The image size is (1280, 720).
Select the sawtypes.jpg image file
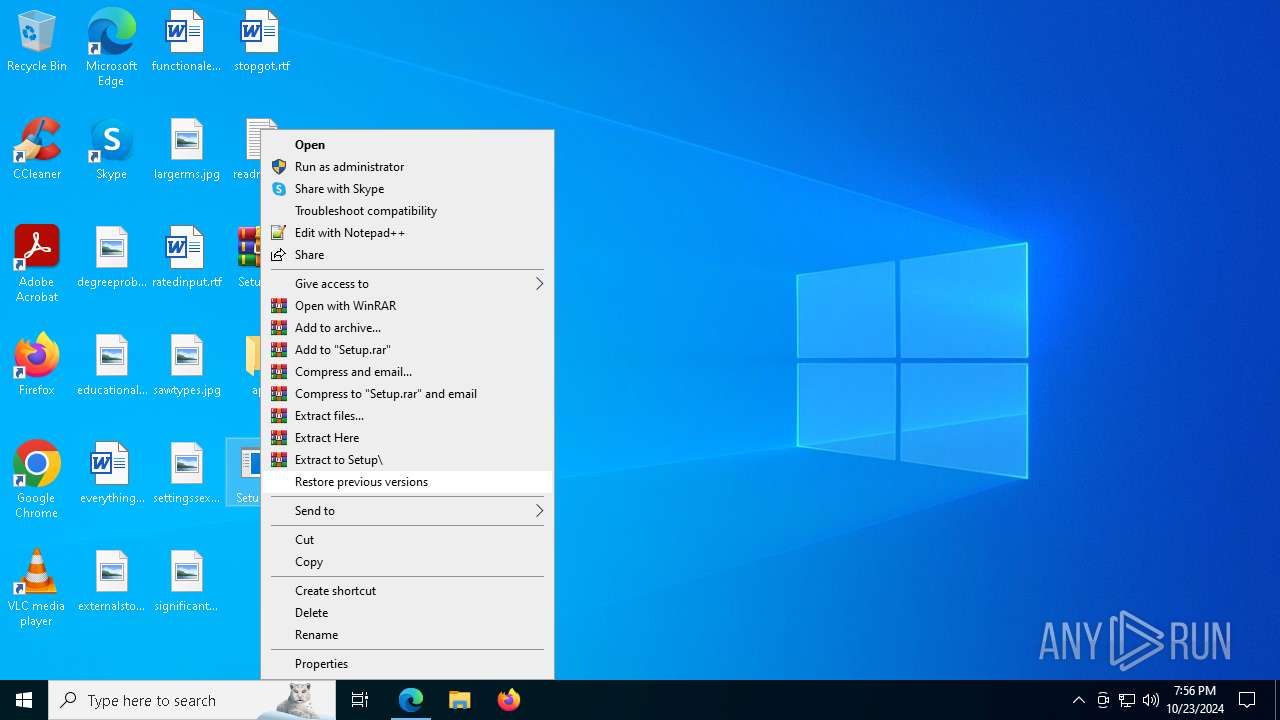pyautogui.click(x=186, y=366)
